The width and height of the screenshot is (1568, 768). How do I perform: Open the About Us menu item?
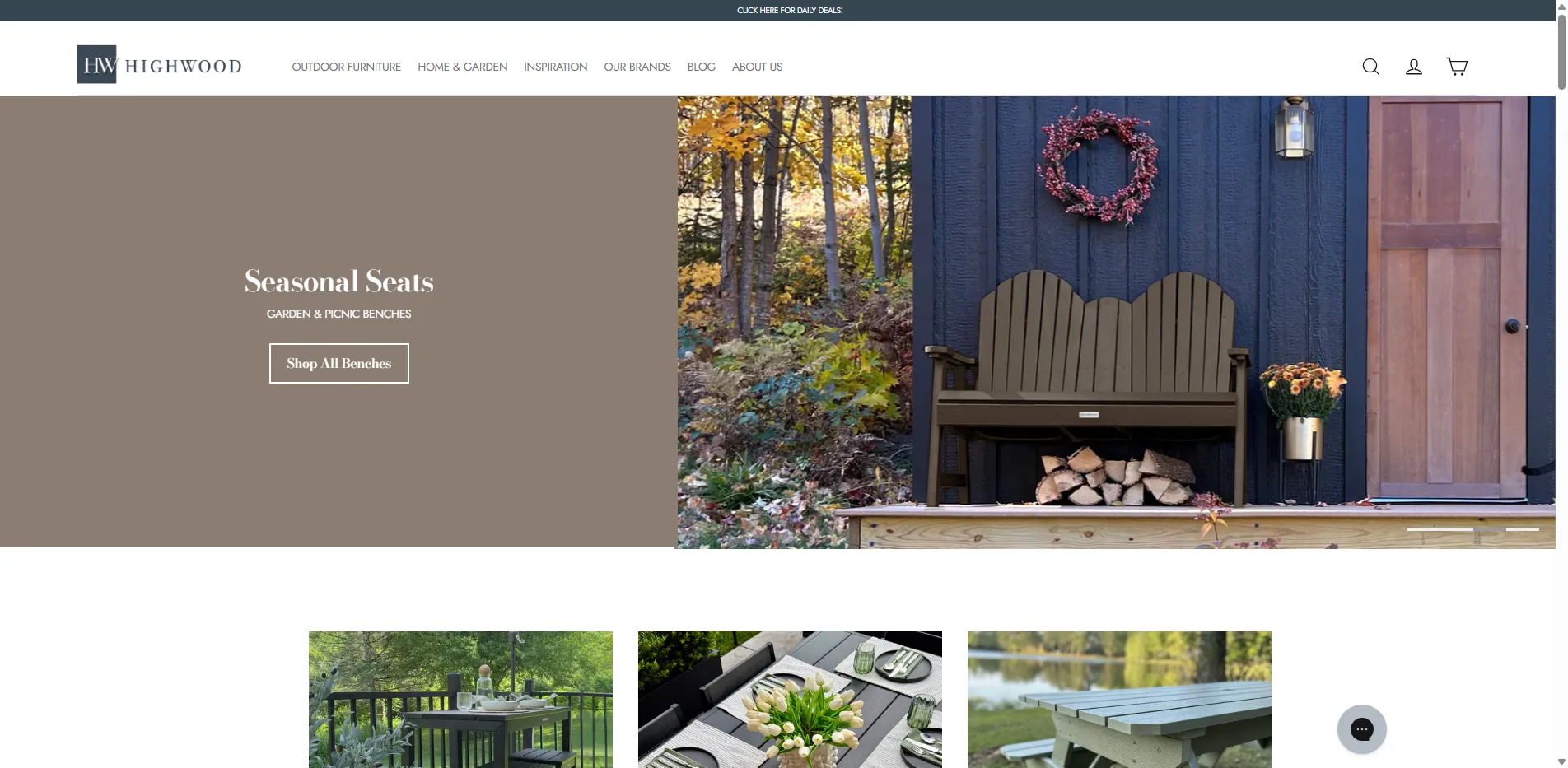click(x=757, y=67)
